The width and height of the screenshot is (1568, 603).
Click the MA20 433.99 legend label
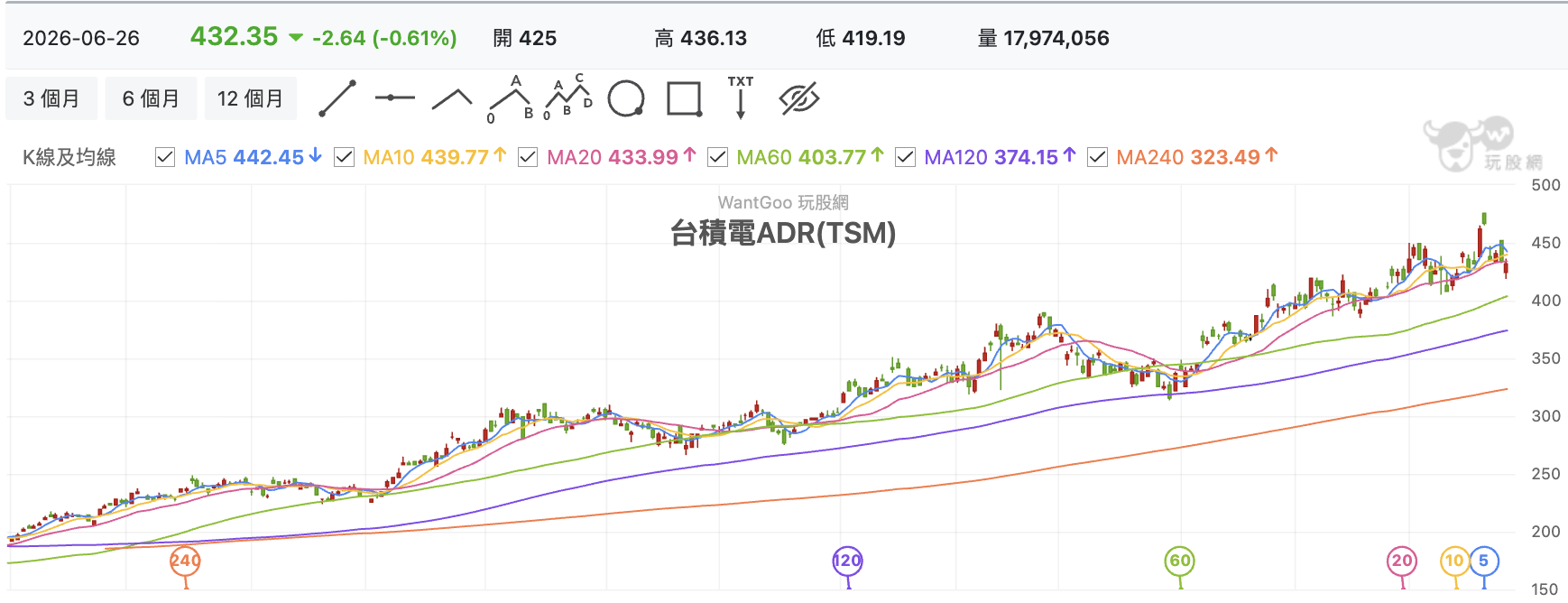(622, 157)
